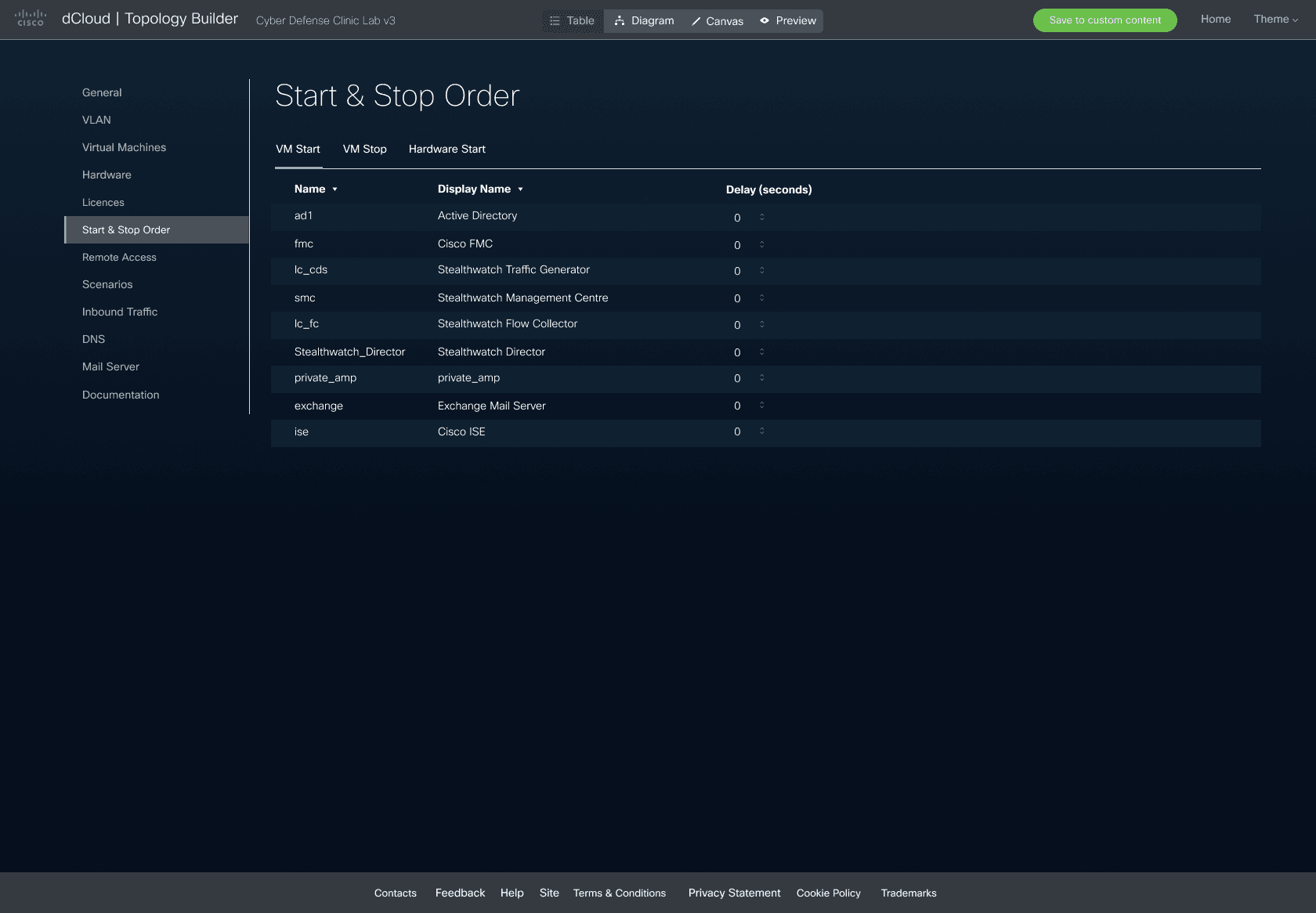This screenshot has width=1316, height=913.
Task: Switch to the Diagram view
Action: tap(644, 21)
